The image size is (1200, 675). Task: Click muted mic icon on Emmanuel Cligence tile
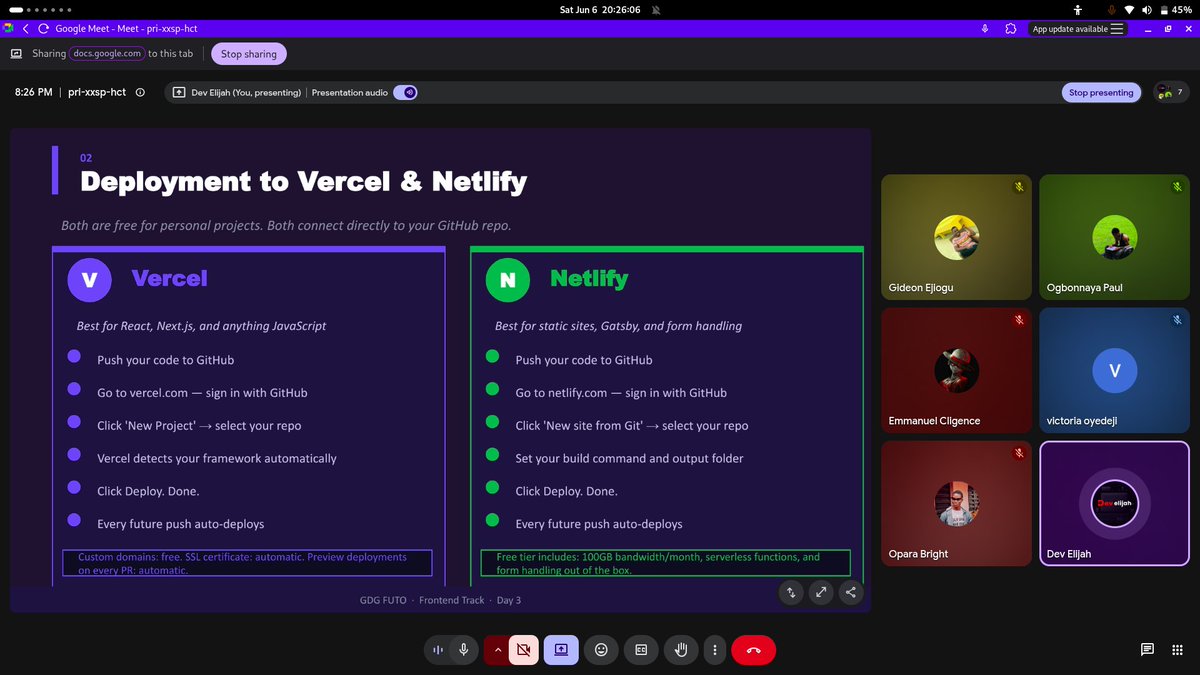[1019, 320]
